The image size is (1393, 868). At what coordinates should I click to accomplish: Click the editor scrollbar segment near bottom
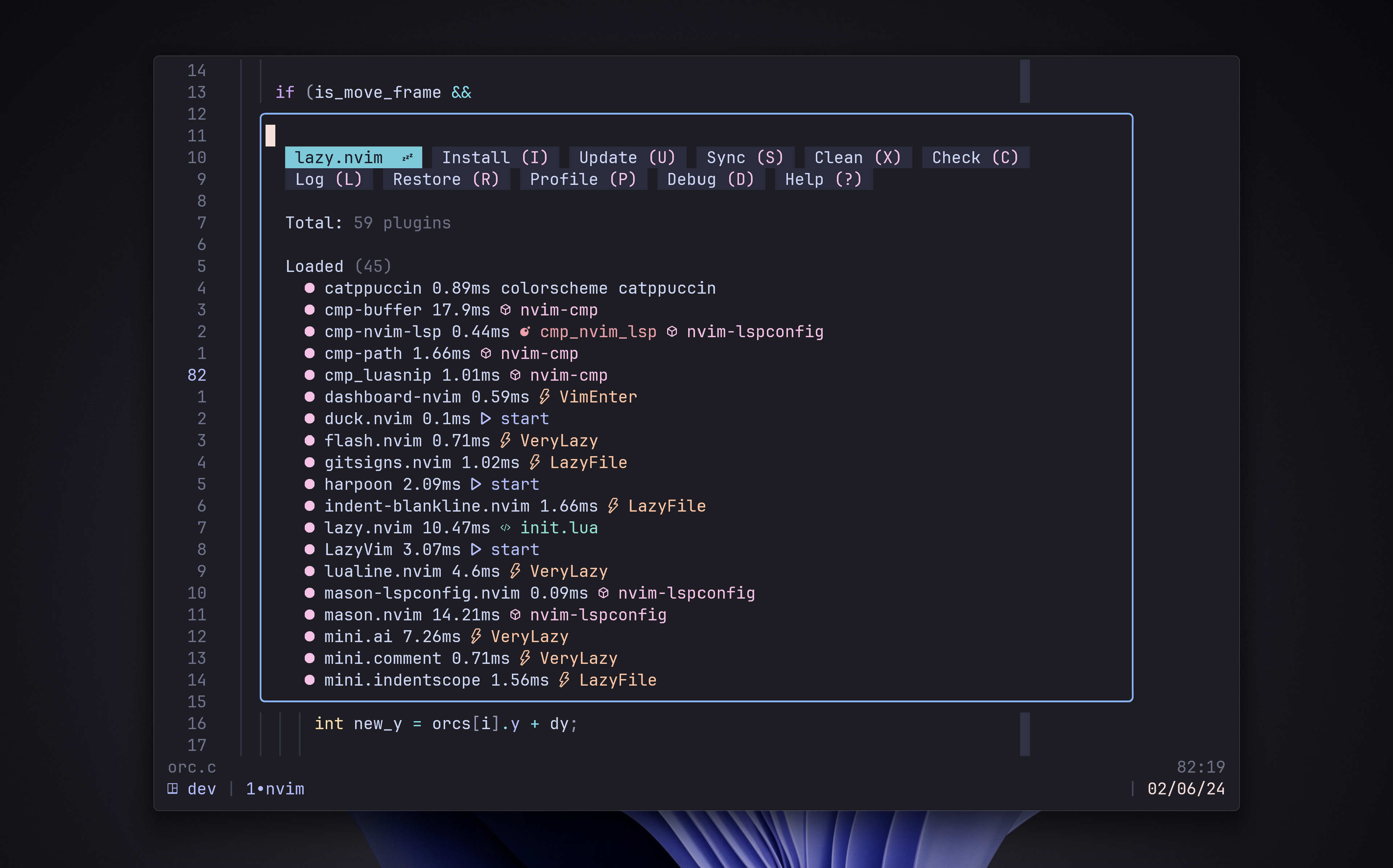[x=1025, y=734]
